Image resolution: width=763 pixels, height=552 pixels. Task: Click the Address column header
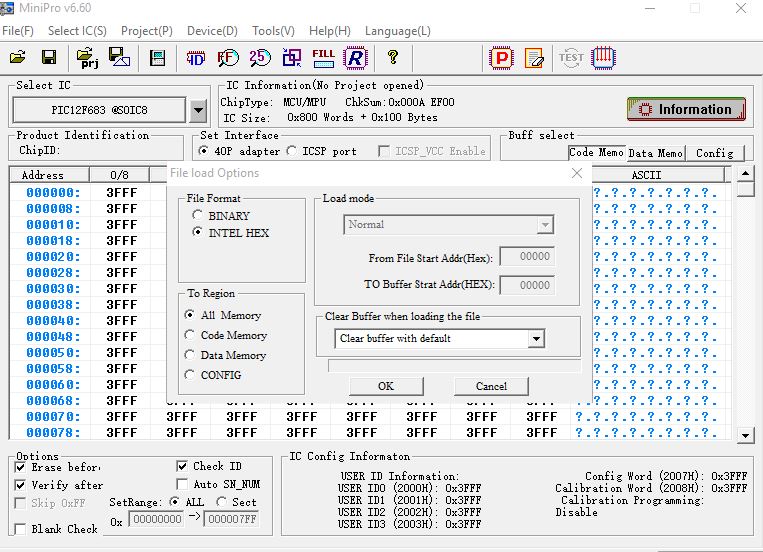click(x=49, y=175)
